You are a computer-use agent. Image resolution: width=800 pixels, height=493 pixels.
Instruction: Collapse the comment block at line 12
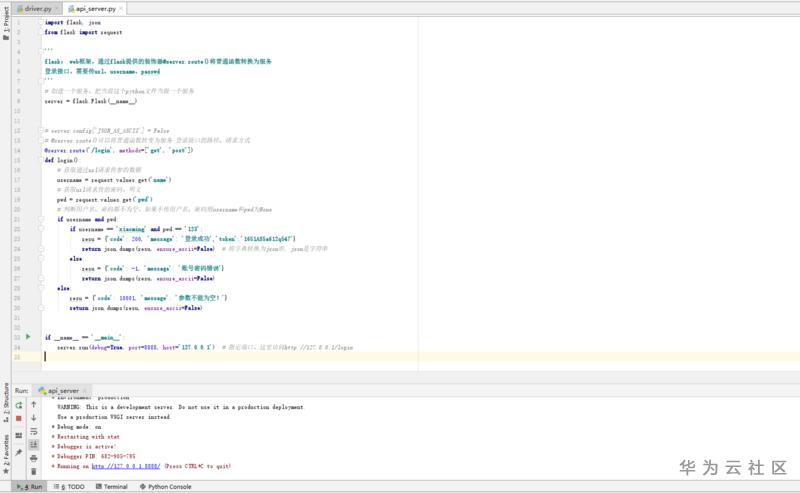pyautogui.click(x=41, y=131)
